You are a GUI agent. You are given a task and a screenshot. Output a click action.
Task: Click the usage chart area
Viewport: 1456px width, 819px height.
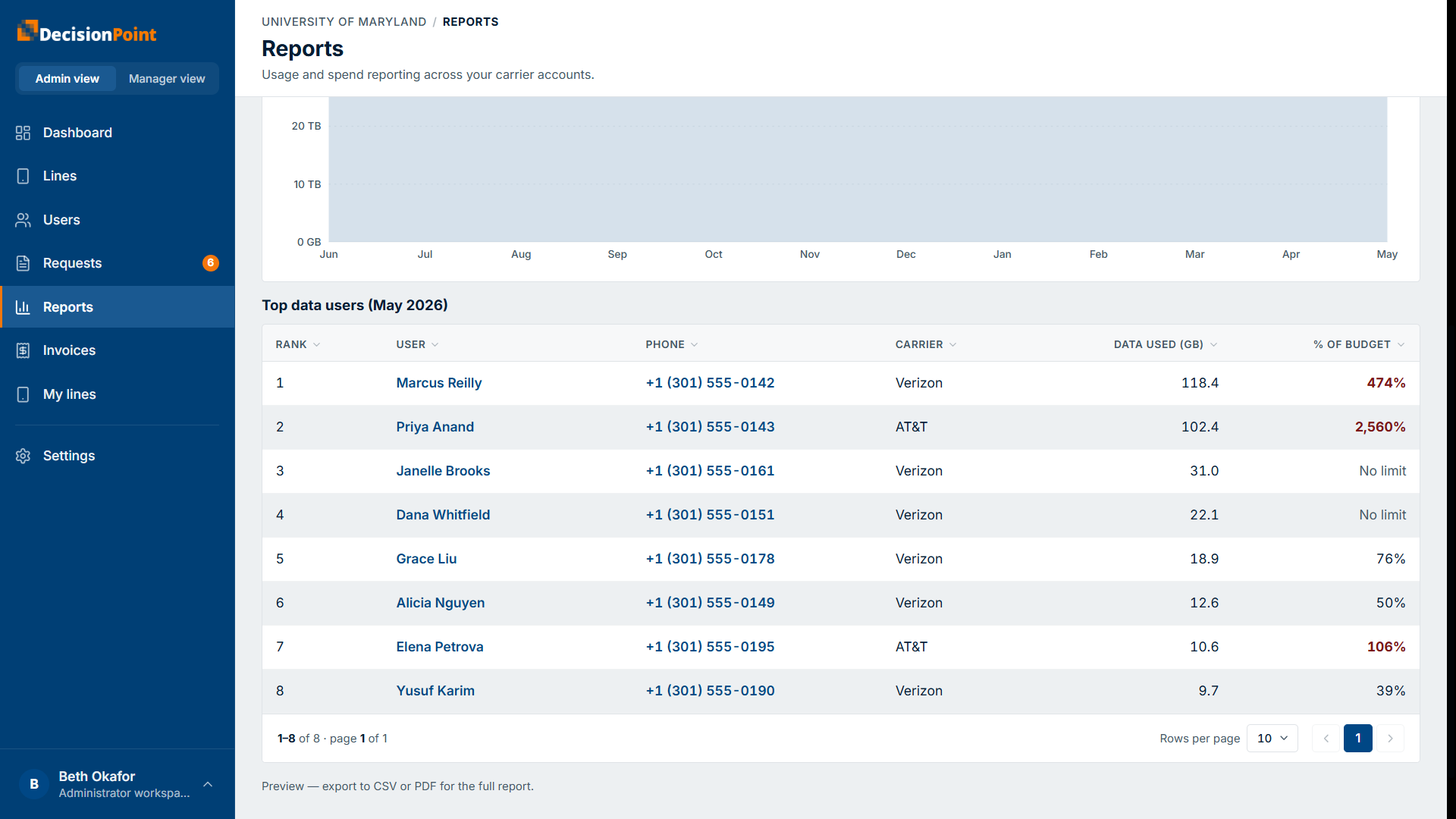[x=858, y=169]
